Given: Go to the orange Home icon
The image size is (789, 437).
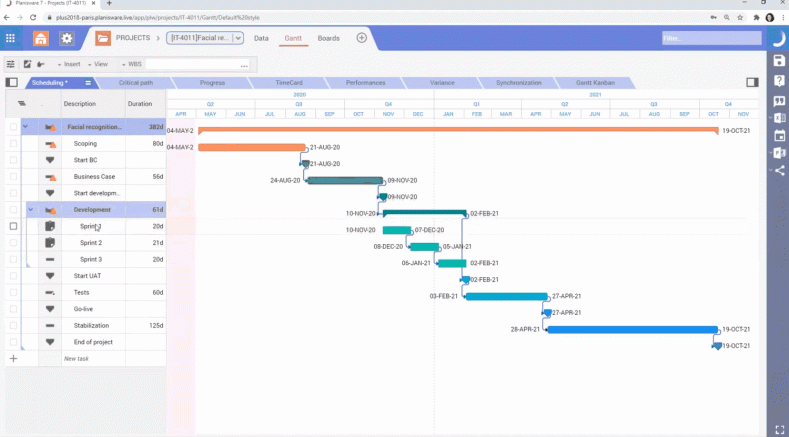Looking at the screenshot, I should tap(41, 38).
